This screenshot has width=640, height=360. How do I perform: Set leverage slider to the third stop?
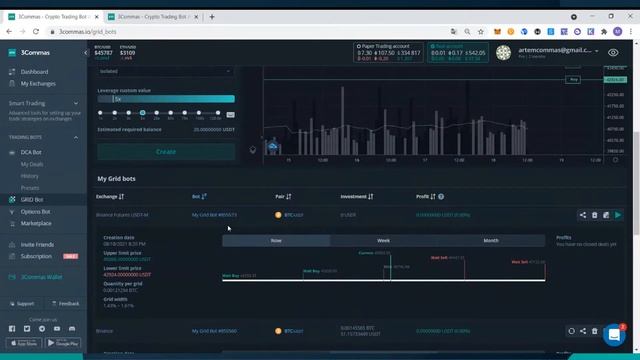click(129, 113)
